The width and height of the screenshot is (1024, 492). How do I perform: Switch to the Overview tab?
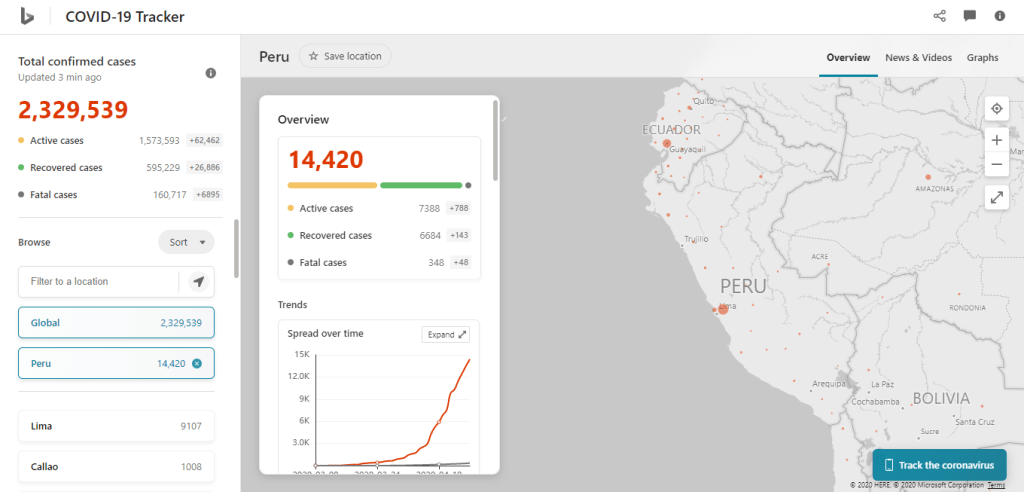pos(848,57)
